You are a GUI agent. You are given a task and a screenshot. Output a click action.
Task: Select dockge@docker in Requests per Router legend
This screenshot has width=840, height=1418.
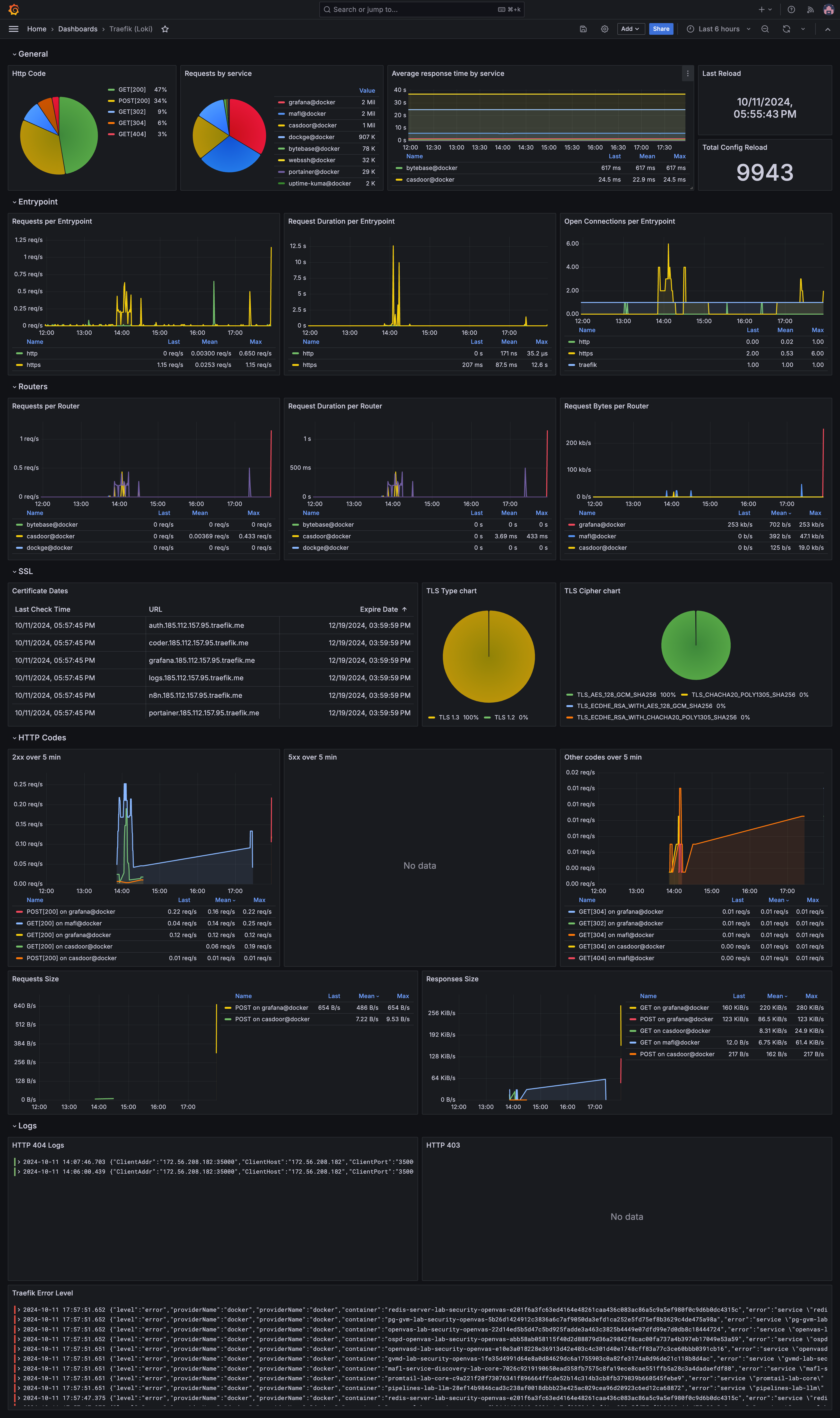pyautogui.click(x=49, y=548)
